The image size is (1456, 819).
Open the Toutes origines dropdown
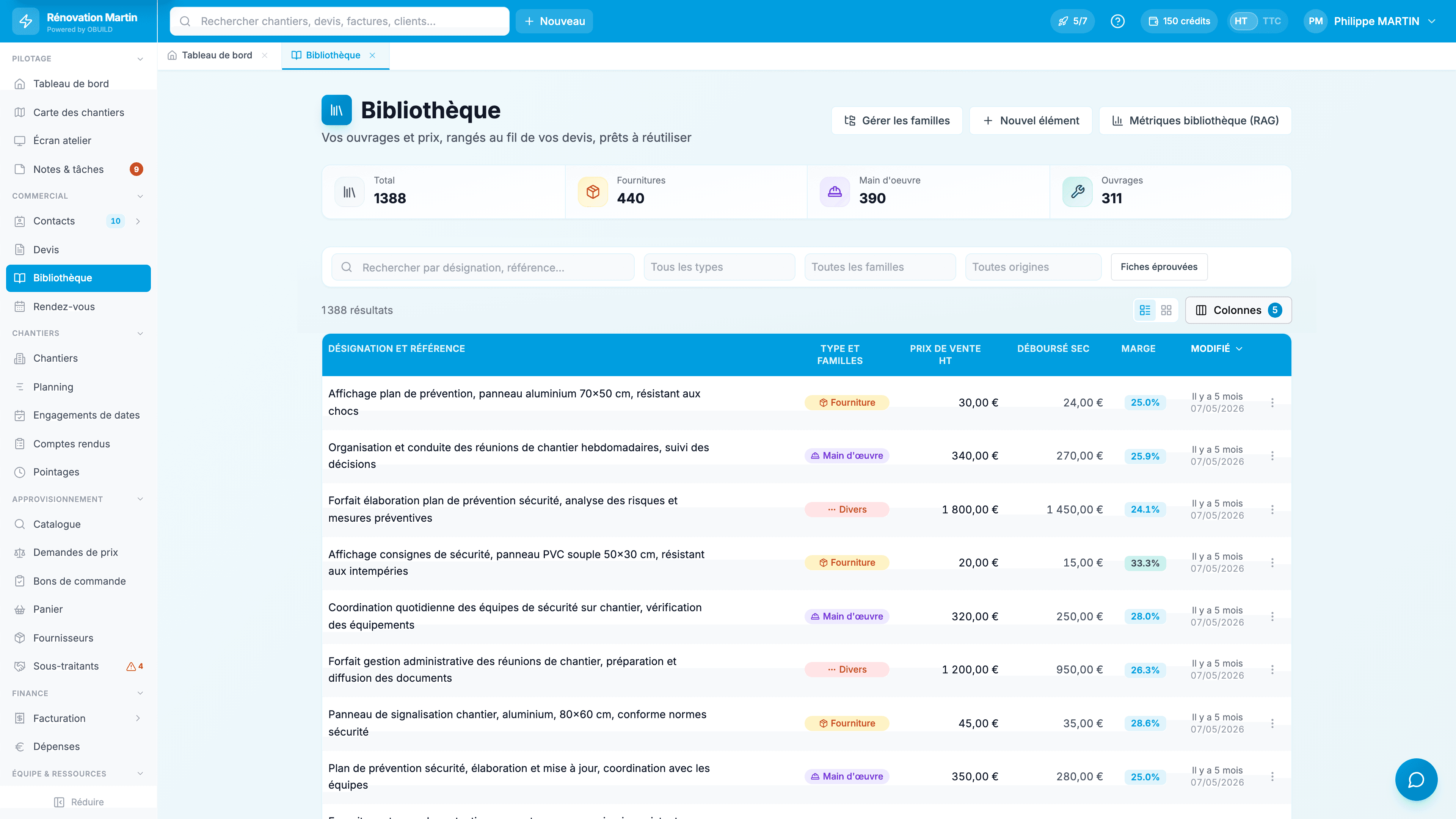1033,267
